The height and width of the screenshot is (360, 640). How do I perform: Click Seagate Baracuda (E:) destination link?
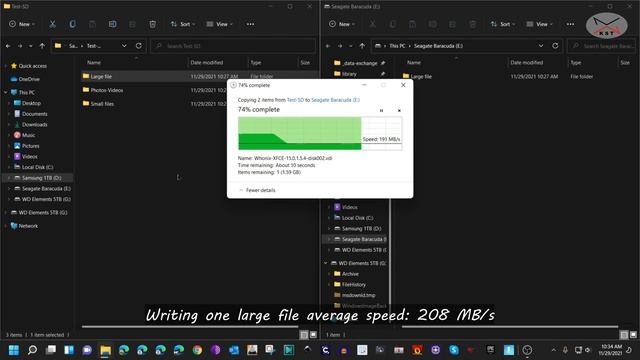tap(335, 100)
